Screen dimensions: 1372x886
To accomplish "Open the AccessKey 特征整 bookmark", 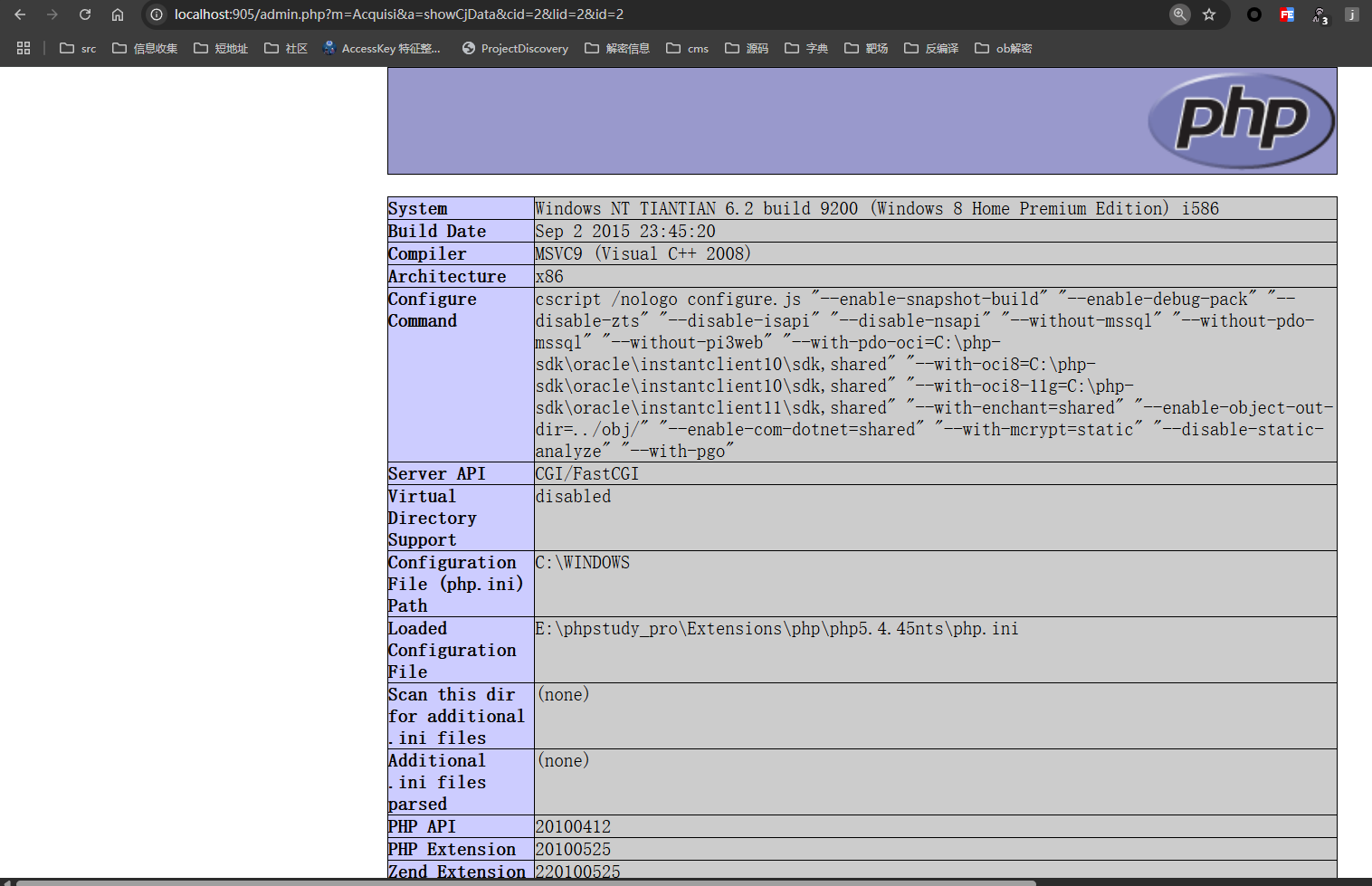I will tap(381, 48).
